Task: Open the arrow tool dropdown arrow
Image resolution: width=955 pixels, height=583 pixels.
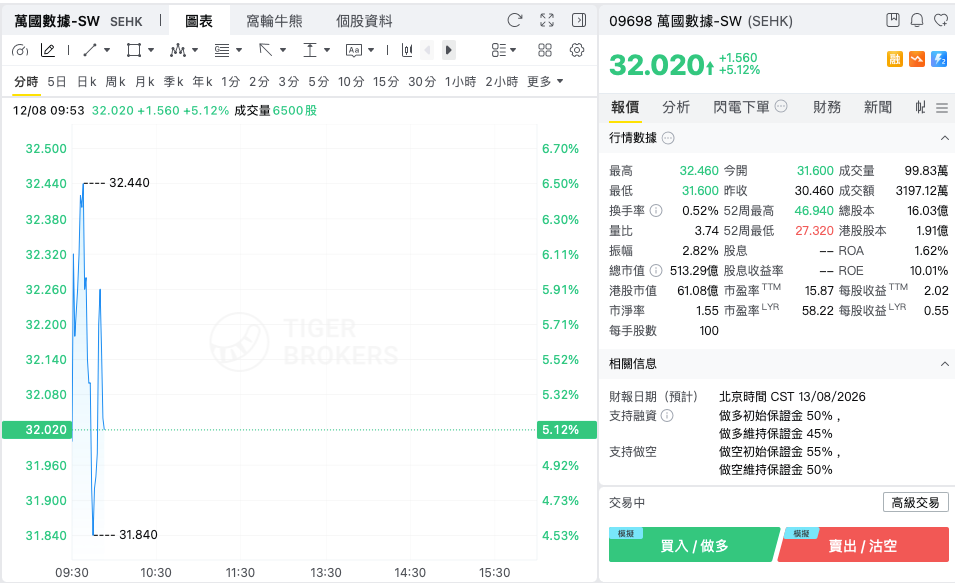Action: (x=283, y=50)
